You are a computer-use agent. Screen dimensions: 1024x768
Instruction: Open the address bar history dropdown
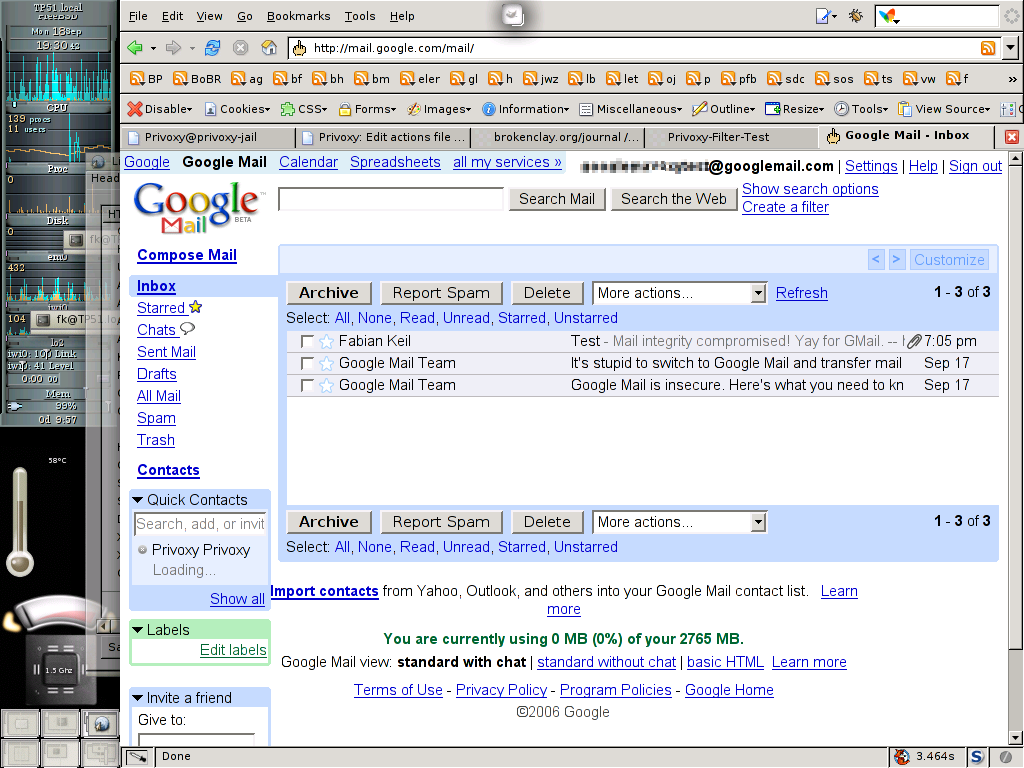(x=1011, y=48)
